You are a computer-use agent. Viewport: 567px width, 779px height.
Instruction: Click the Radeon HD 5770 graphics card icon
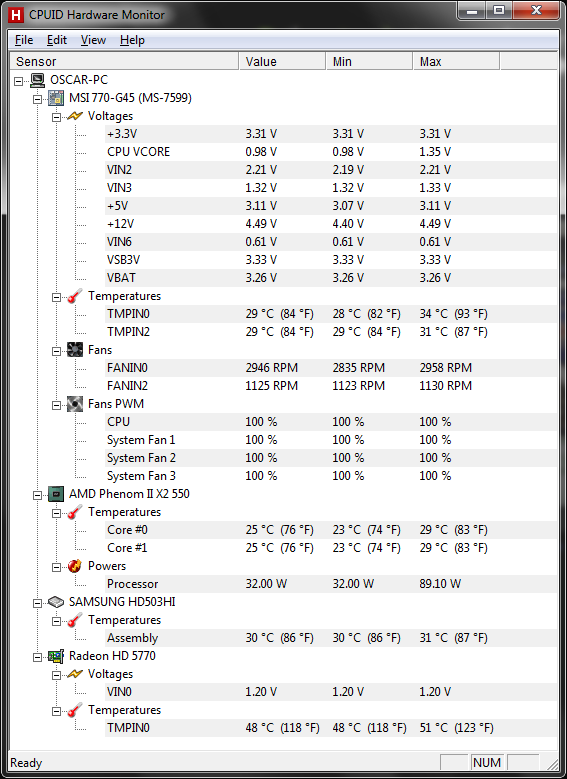pyautogui.click(x=56, y=657)
